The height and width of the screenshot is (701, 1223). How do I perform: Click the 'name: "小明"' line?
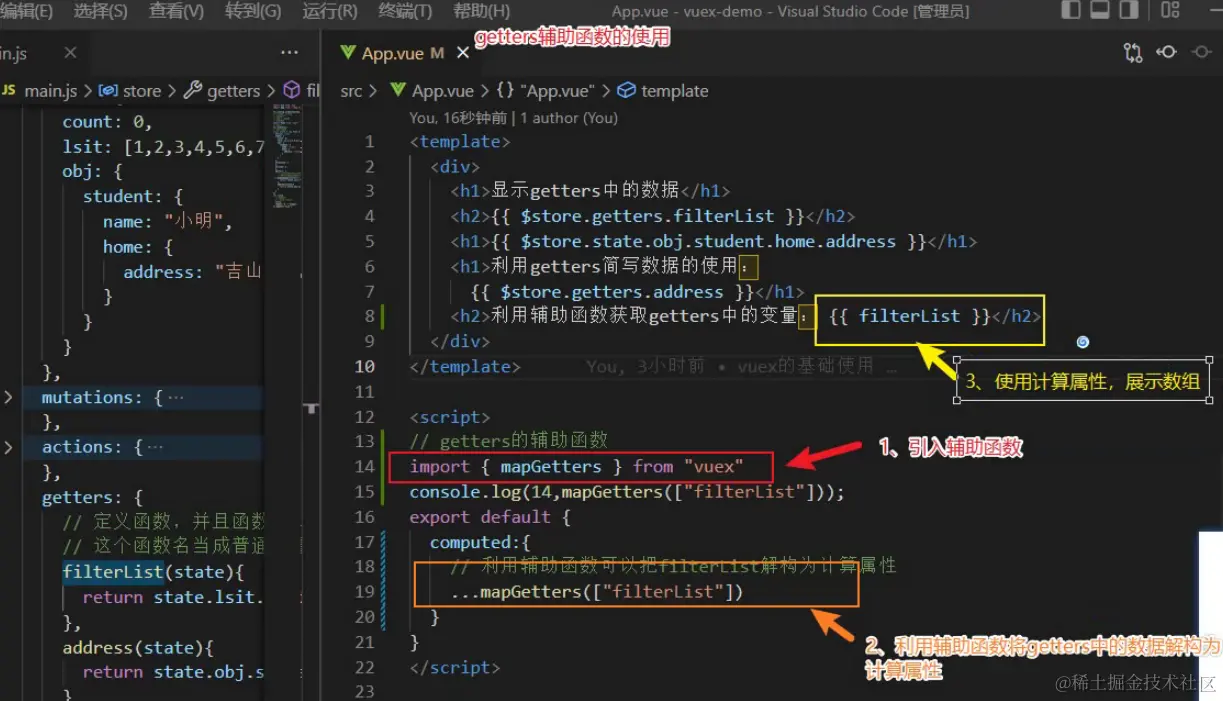[168, 221]
